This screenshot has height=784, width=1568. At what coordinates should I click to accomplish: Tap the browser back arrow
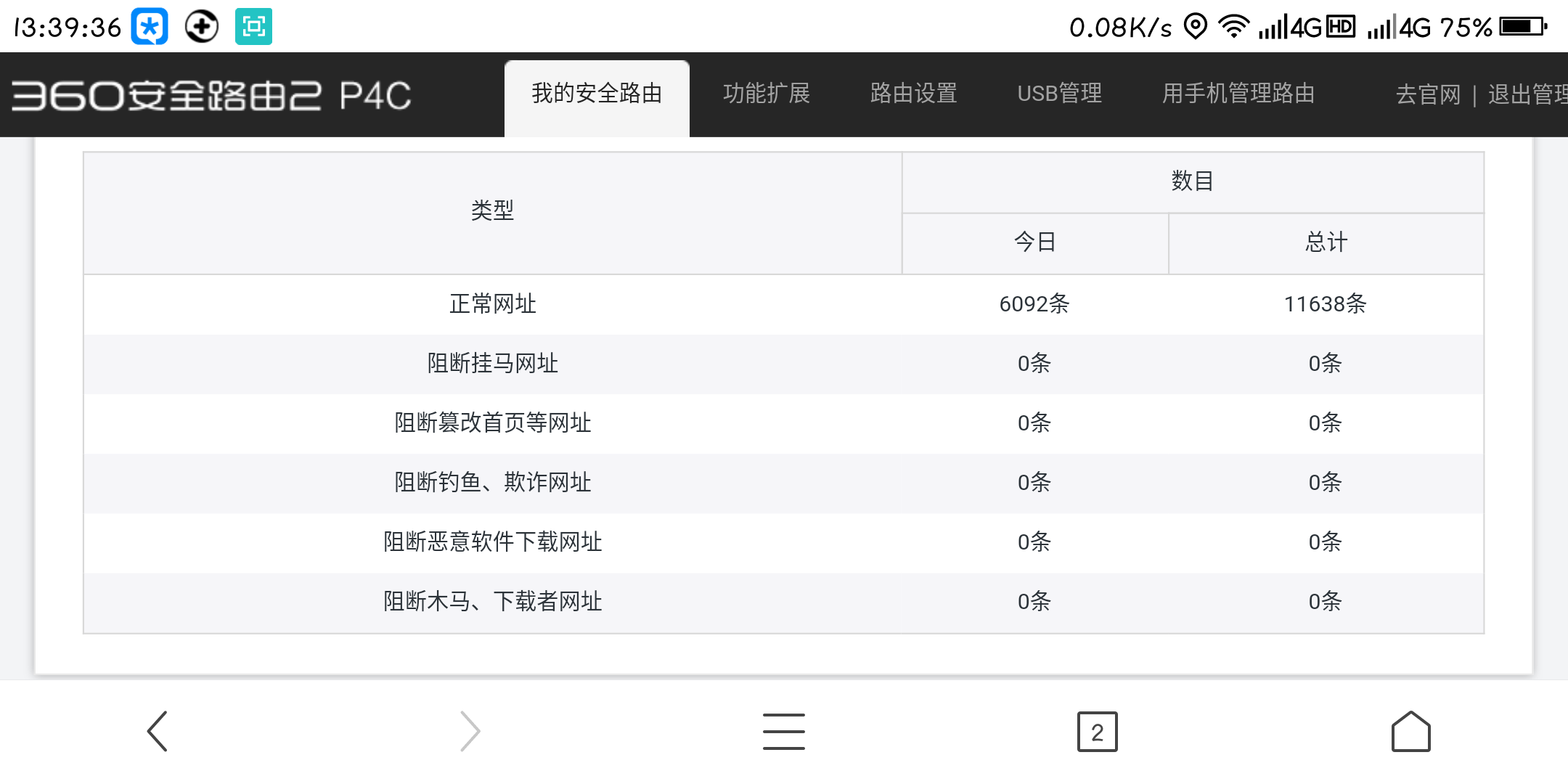click(x=158, y=731)
